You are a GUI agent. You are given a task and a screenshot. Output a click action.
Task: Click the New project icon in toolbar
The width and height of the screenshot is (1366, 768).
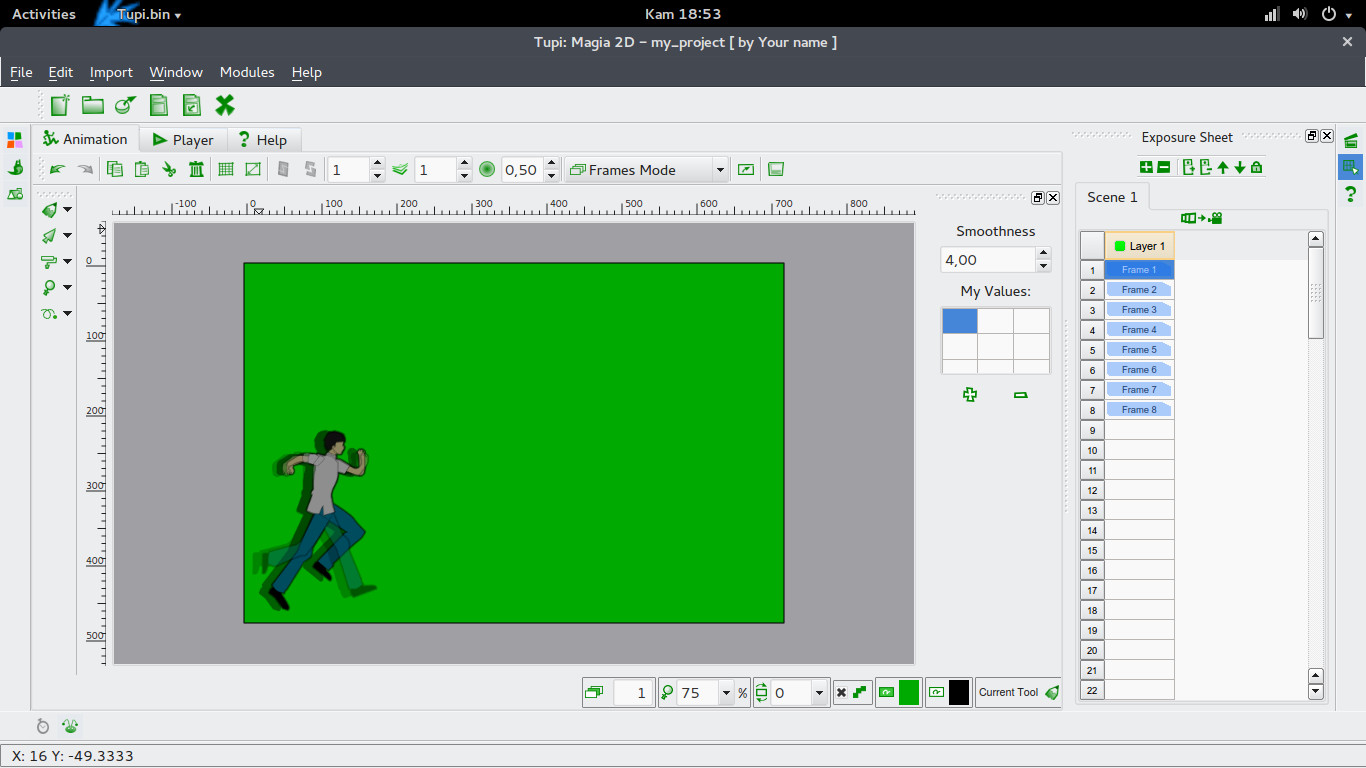pos(61,105)
